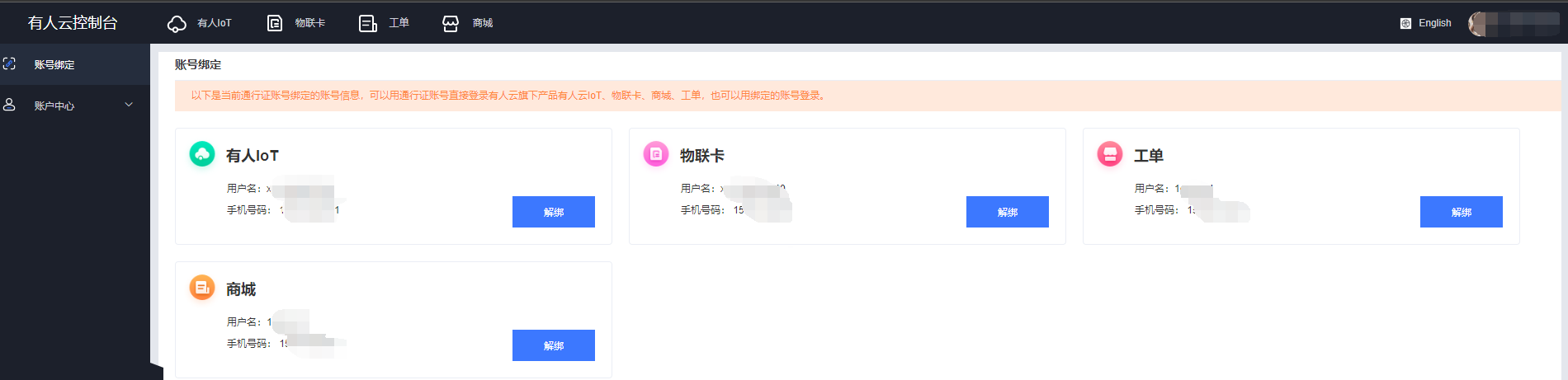Open the 账号绑定 sidebar menu item
Viewport: 1568px width, 380px height.
point(54,64)
